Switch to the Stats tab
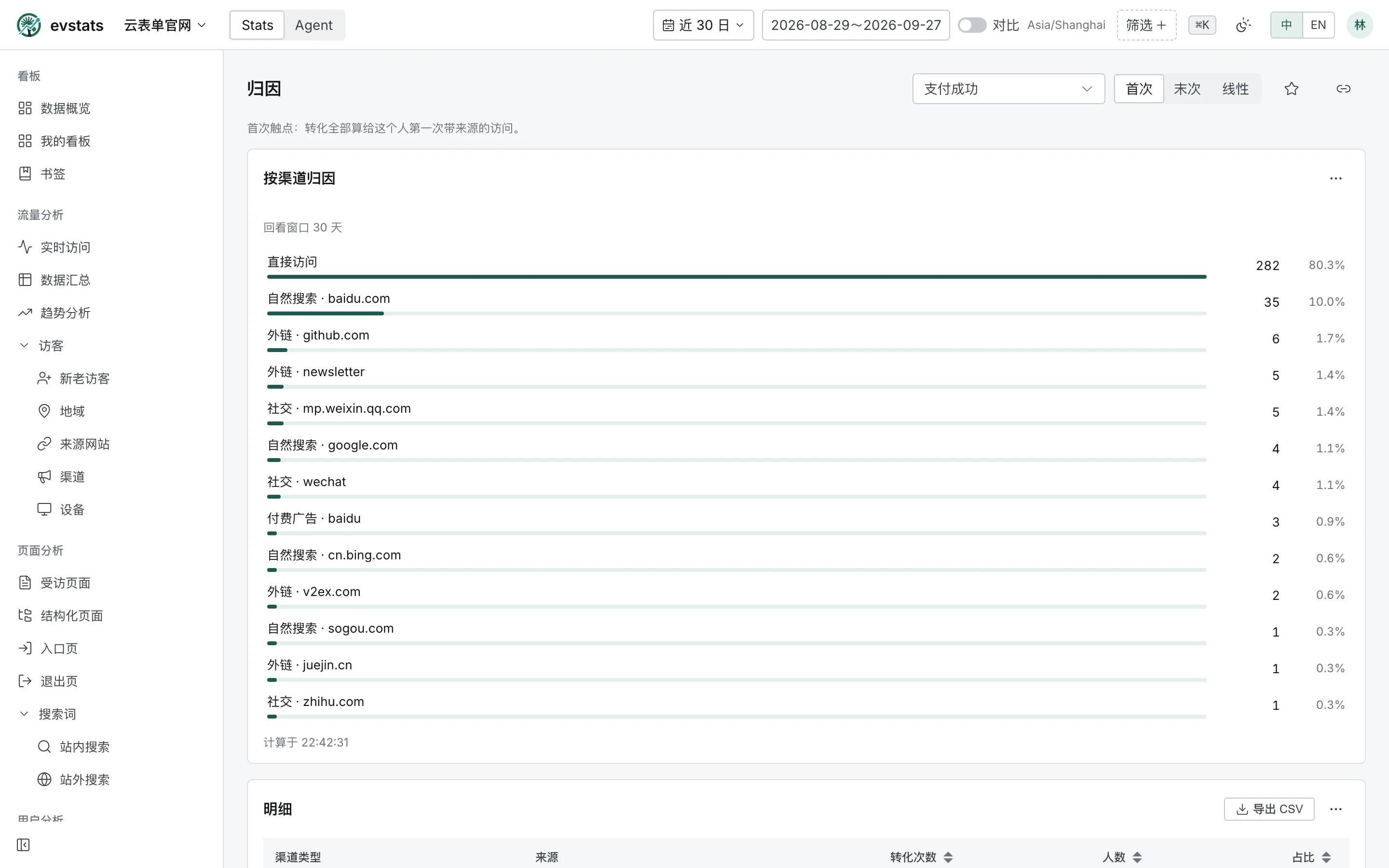 coord(257,25)
